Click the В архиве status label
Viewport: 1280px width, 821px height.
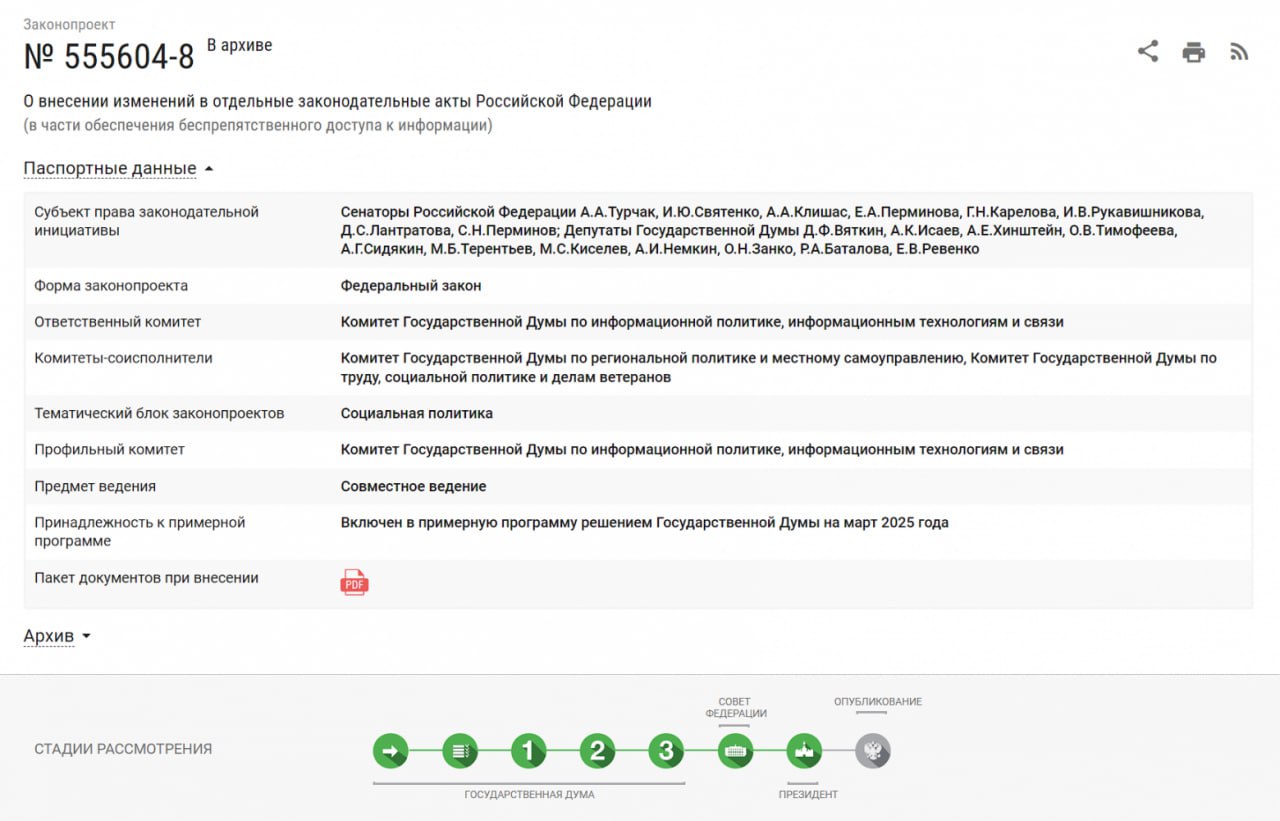pos(240,43)
